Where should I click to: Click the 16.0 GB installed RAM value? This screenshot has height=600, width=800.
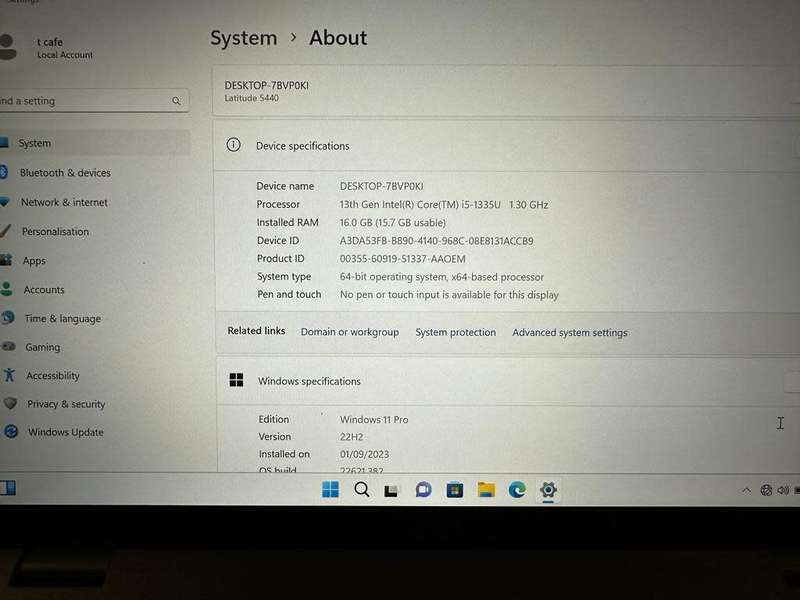pos(392,223)
